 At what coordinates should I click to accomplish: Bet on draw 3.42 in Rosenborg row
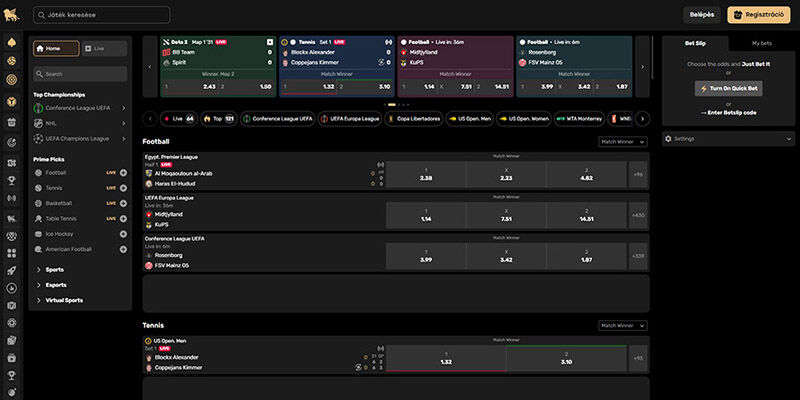click(506, 256)
